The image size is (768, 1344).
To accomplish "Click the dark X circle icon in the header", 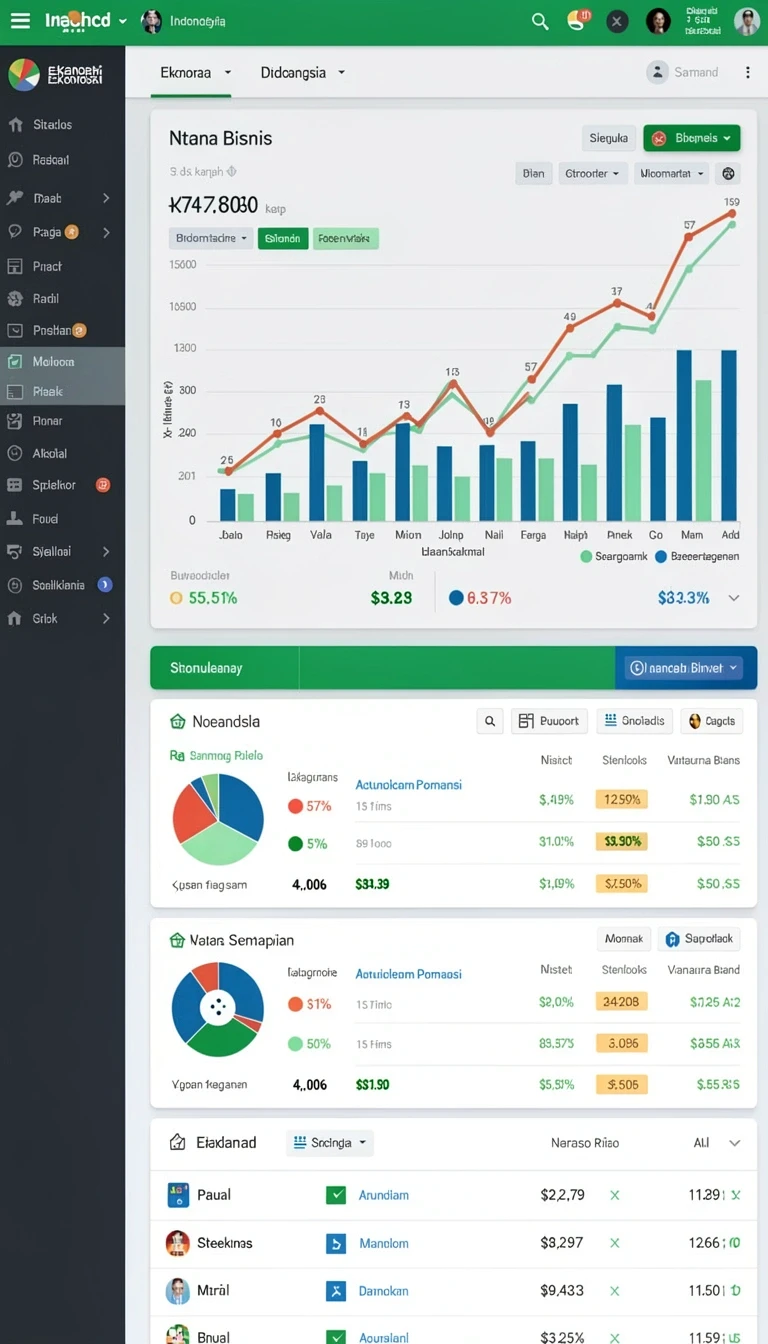I will 617,21.
